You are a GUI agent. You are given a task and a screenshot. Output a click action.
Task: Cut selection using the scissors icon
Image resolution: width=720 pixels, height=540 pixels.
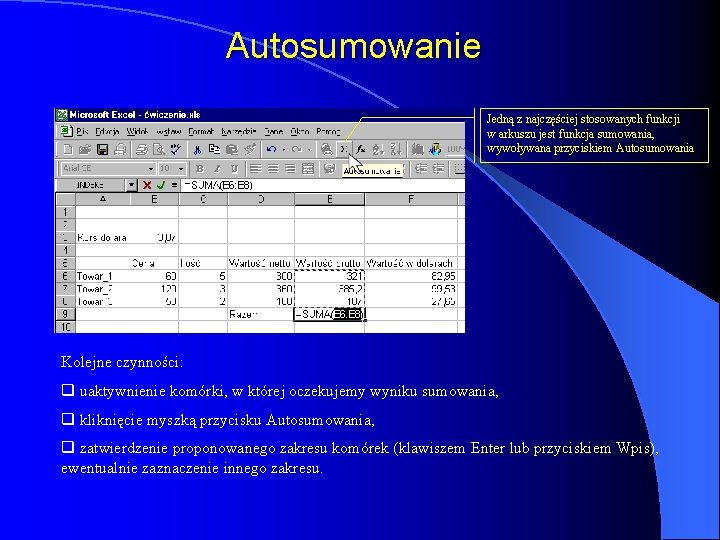[x=197, y=150]
